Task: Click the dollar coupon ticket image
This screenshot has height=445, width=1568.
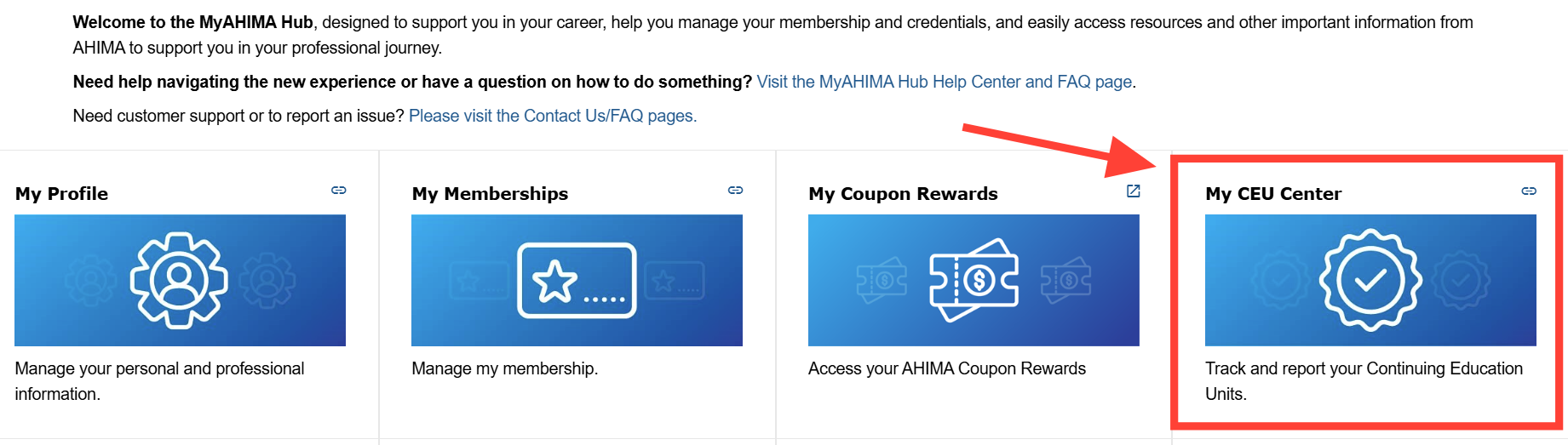Action: (974, 280)
